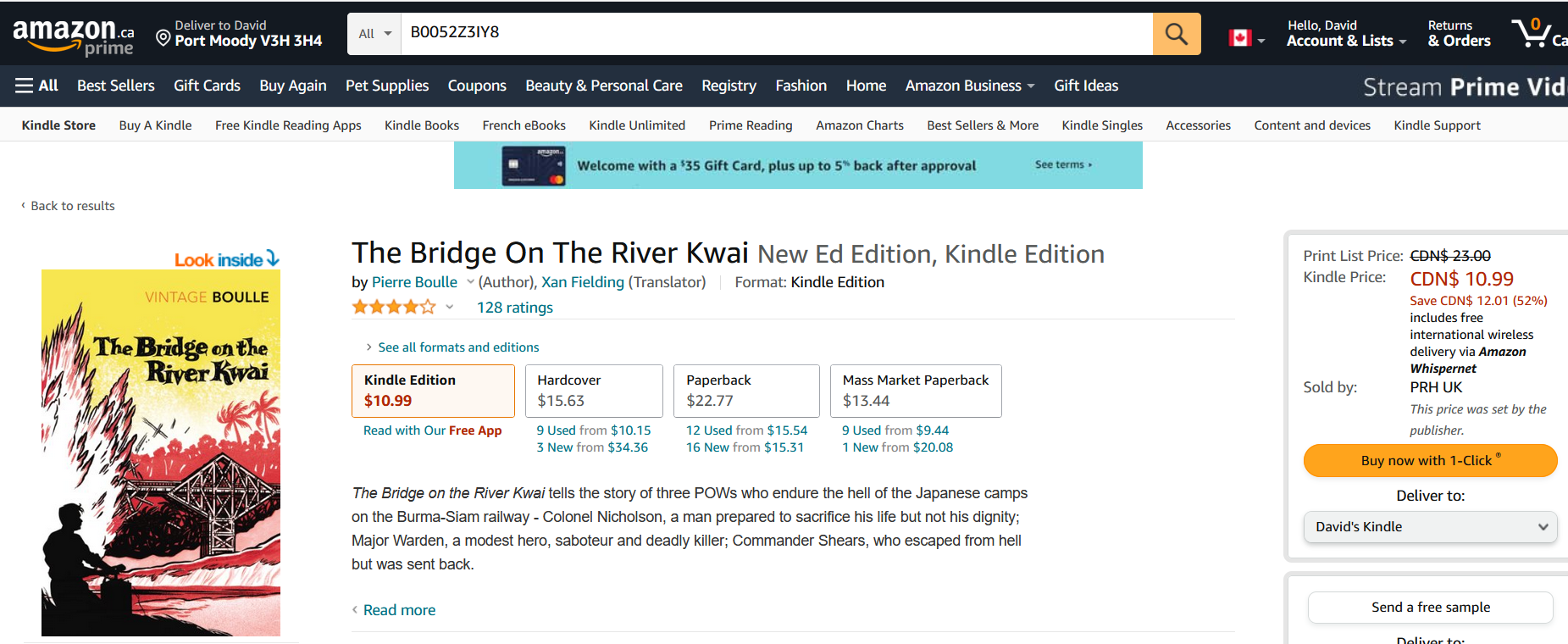
Task: Click the Look Inside arrow label
Action: pyautogui.click(x=226, y=259)
